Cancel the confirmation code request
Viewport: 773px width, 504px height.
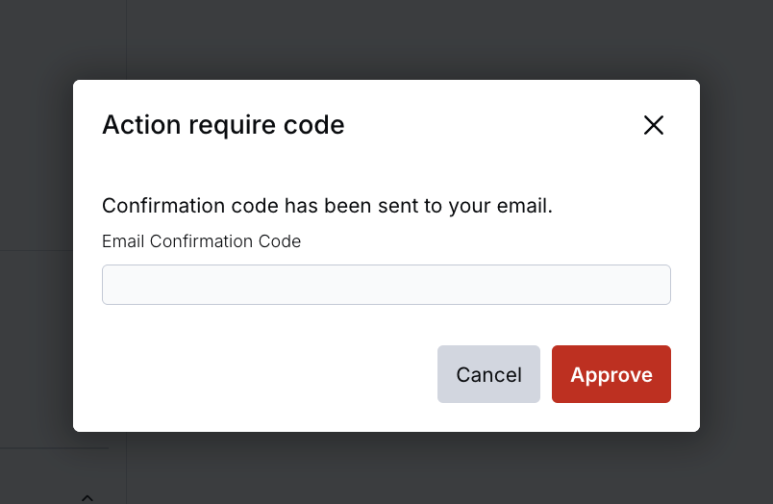(x=489, y=374)
